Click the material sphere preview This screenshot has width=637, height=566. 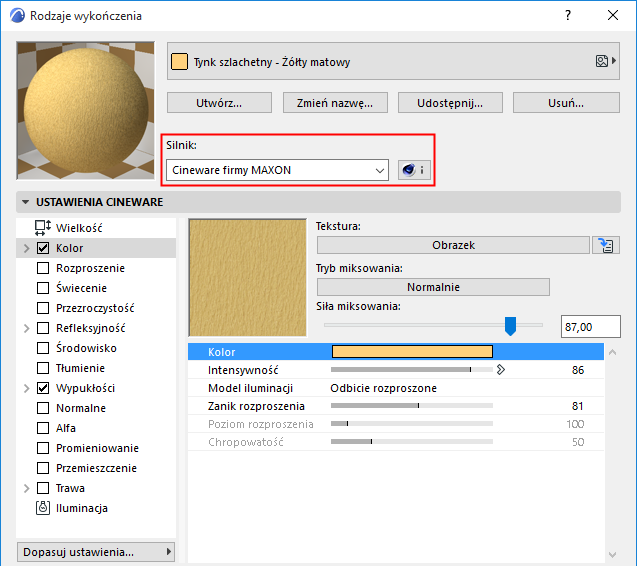coord(86,111)
